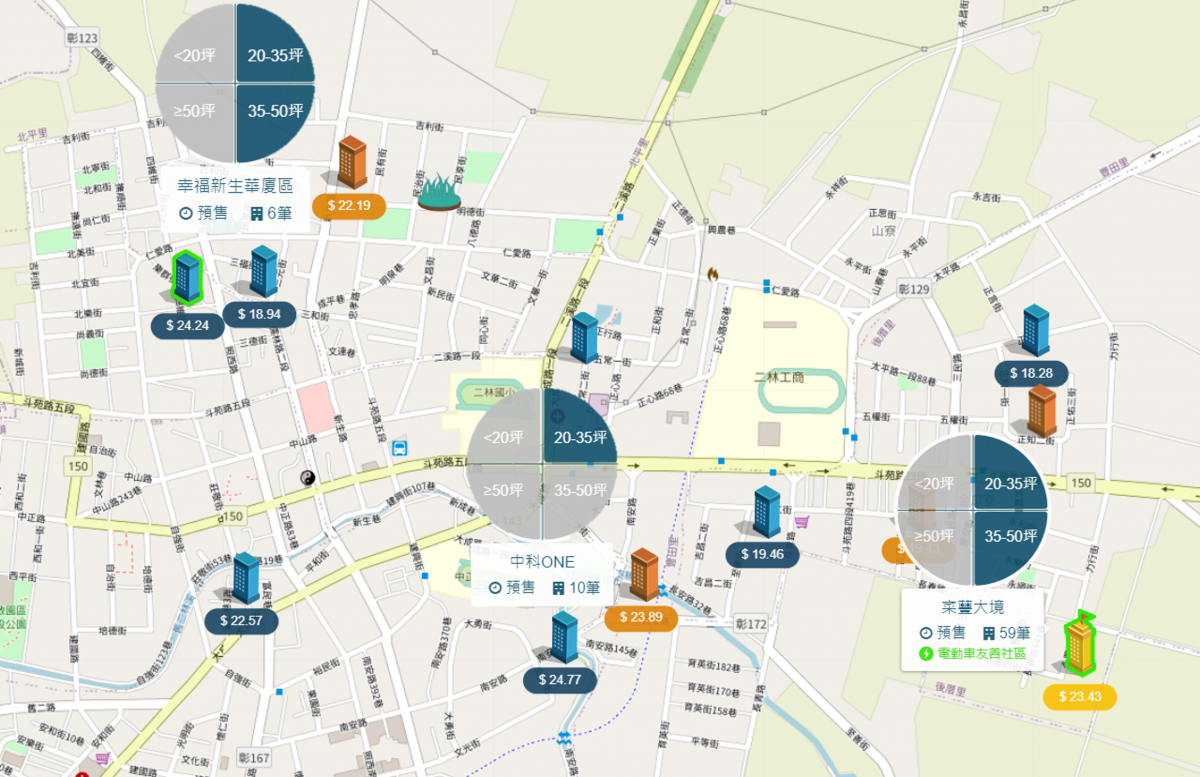Open the 幸福新生華廈區 project title

coord(235,187)
